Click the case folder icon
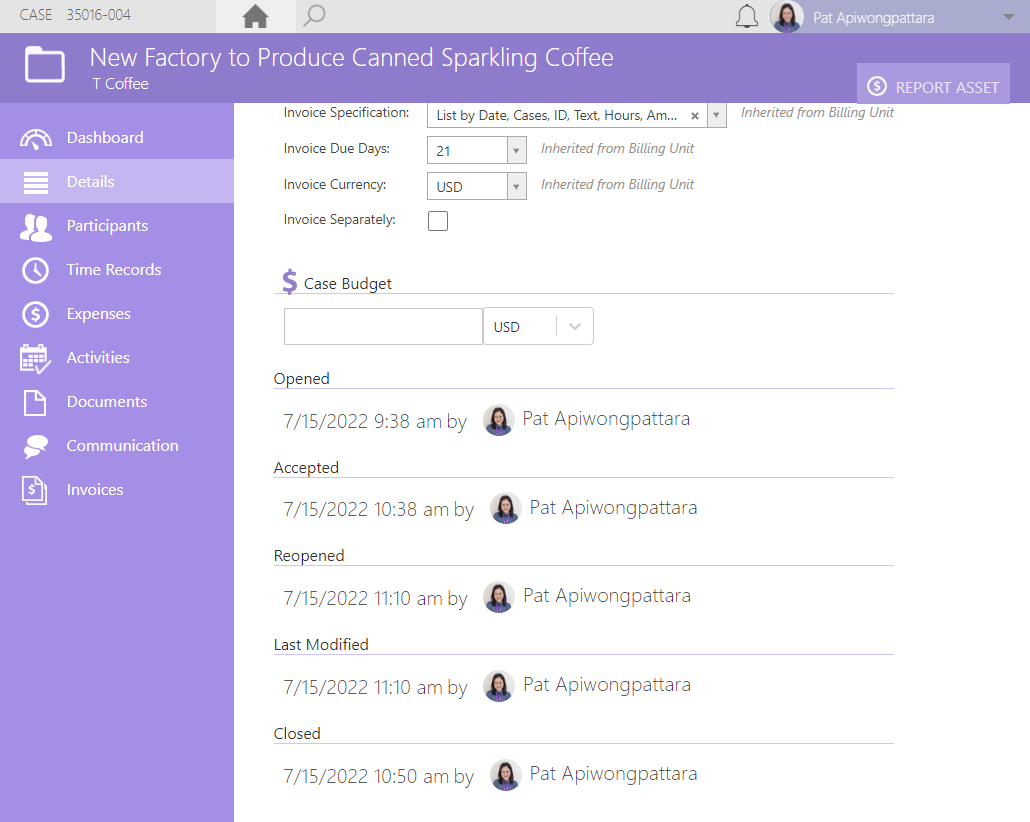The height and width of the screenshot is (822, 1030). click(x=45, y=65)
